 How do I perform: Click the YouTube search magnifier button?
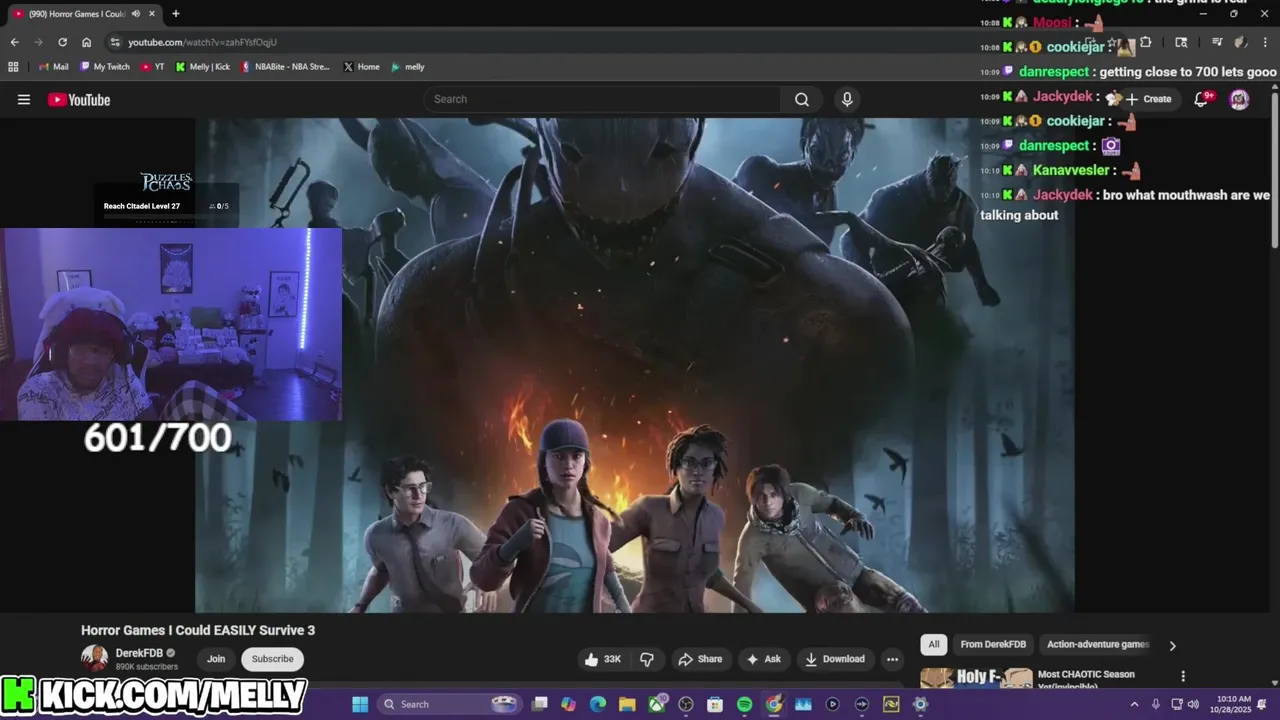[x=802, y=99]
